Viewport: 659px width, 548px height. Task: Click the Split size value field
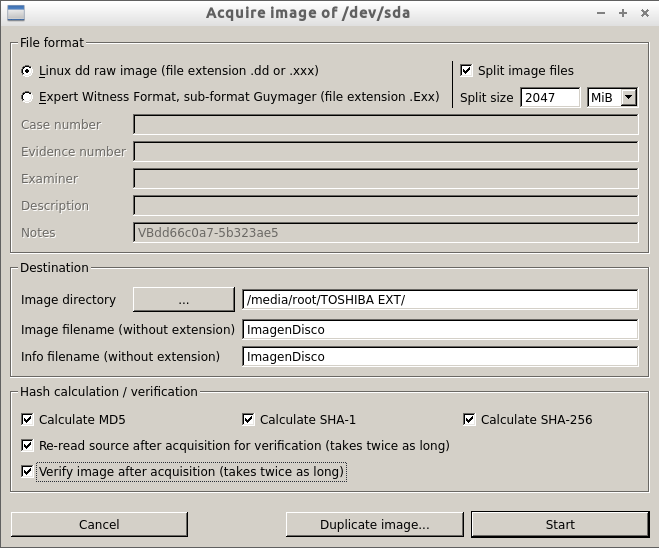point(549,97)
